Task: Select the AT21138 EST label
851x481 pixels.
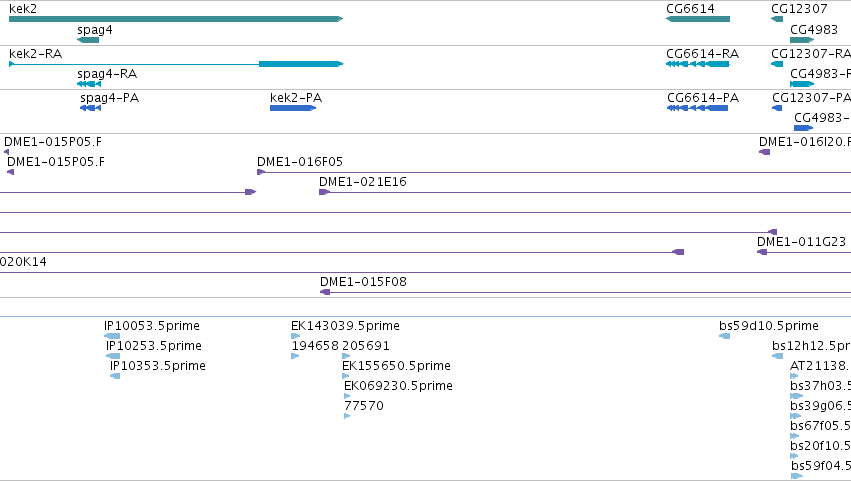Action: [821, 366]
